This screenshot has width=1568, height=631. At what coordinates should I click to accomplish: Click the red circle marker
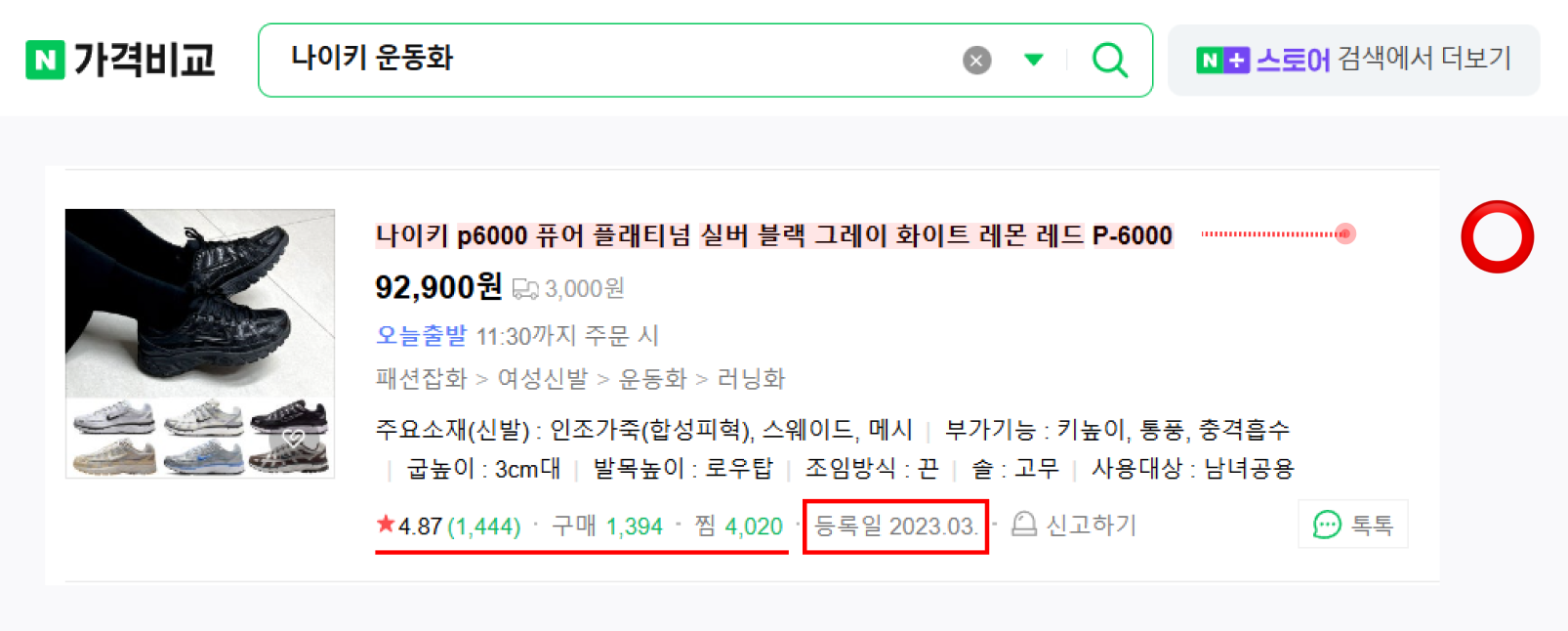tap(1498, 236)
